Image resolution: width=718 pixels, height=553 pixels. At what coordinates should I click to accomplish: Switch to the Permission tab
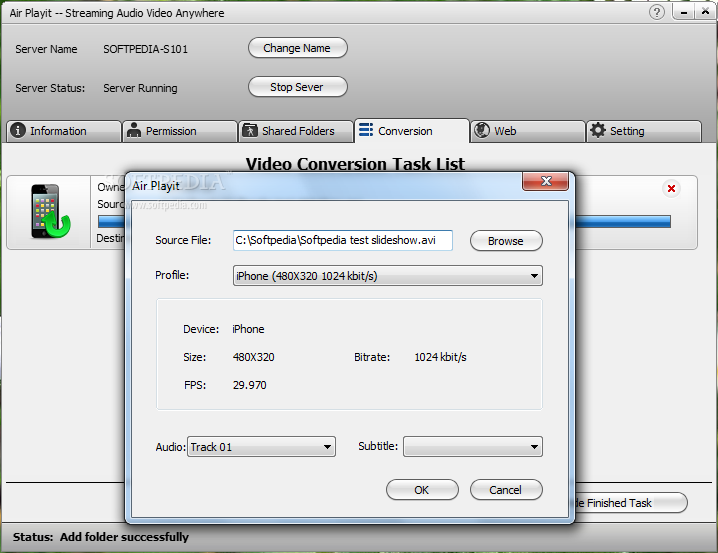point(180,131)
